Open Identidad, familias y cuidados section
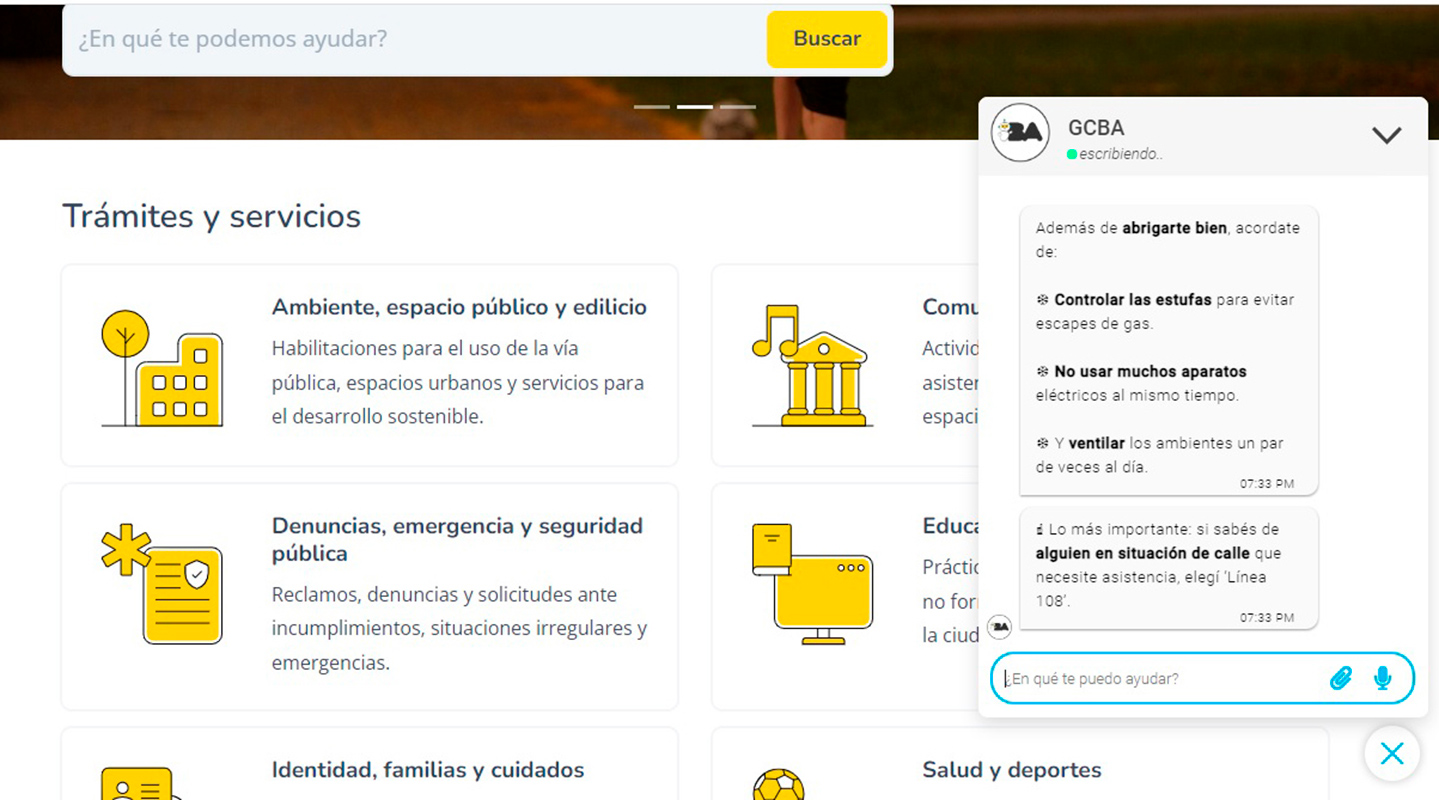1439x800 pixels. pos(428,770)
